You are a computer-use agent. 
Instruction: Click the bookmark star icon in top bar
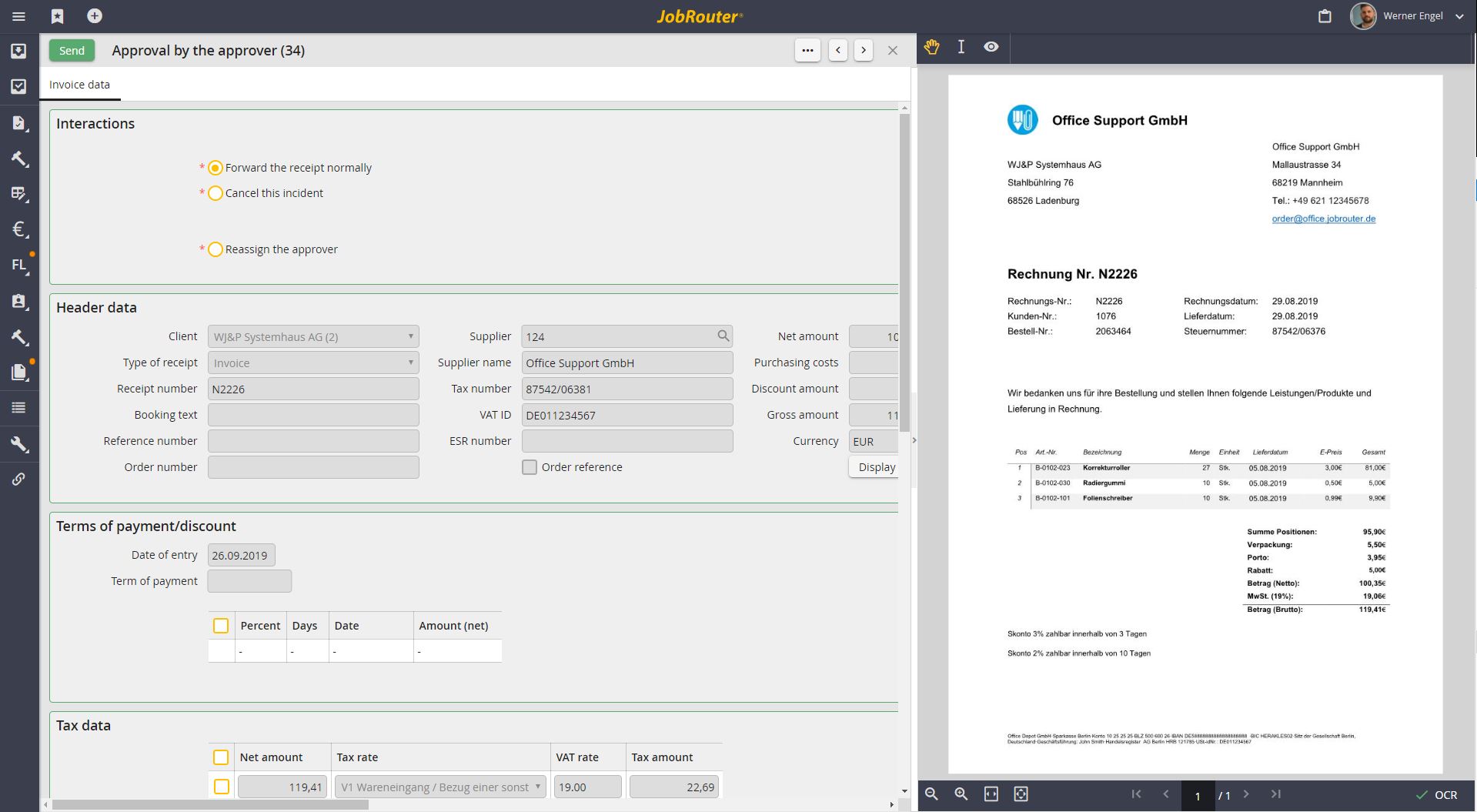point(58,16)
